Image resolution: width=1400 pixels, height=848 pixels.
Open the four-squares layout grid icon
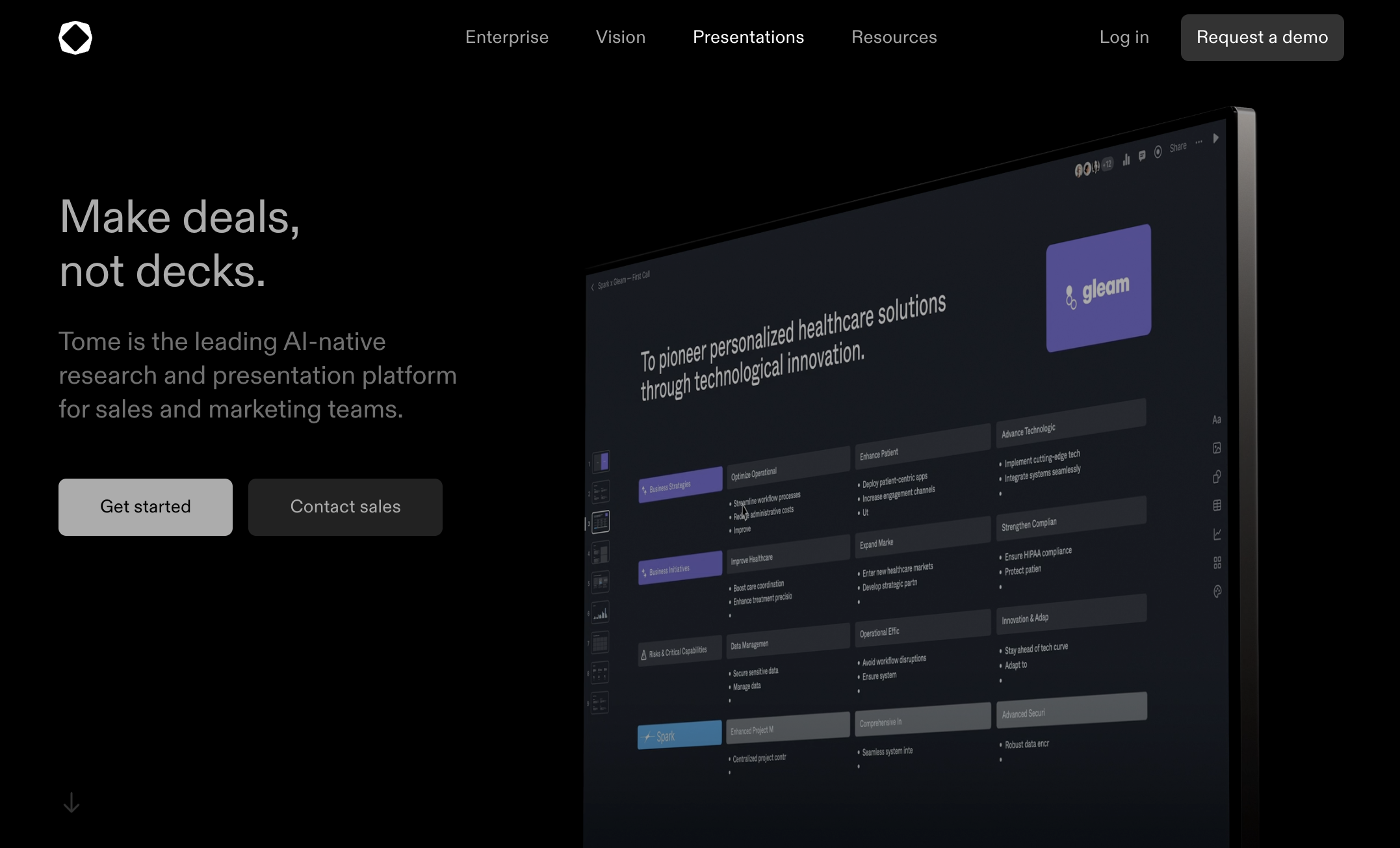pos(1217,563)
